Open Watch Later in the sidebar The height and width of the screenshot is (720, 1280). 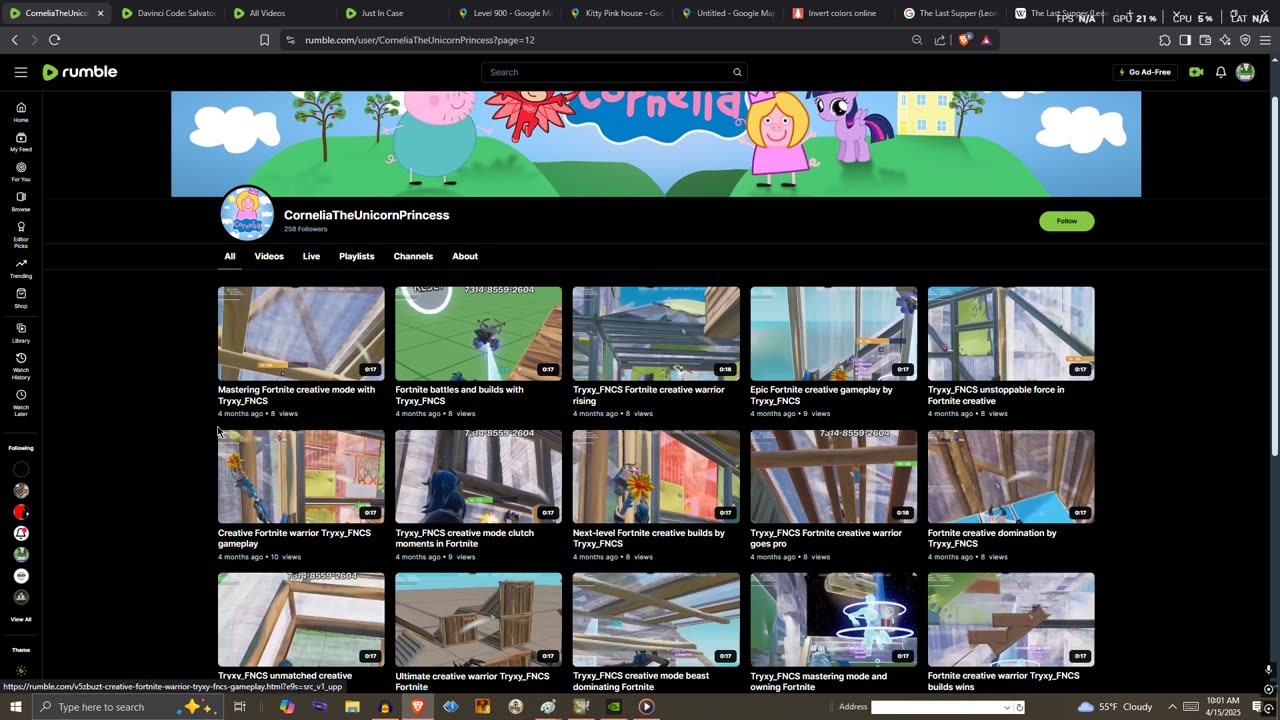click(21, 403)
